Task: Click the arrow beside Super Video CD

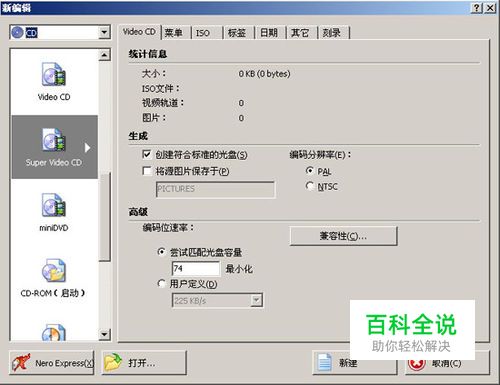Action: coord(87,147)
